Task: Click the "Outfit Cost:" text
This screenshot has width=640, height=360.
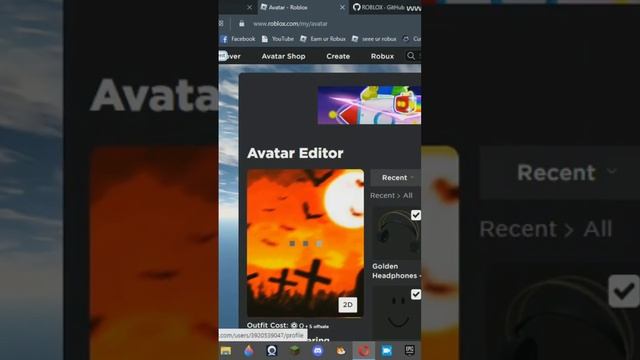Action: [x=267, y=325]
